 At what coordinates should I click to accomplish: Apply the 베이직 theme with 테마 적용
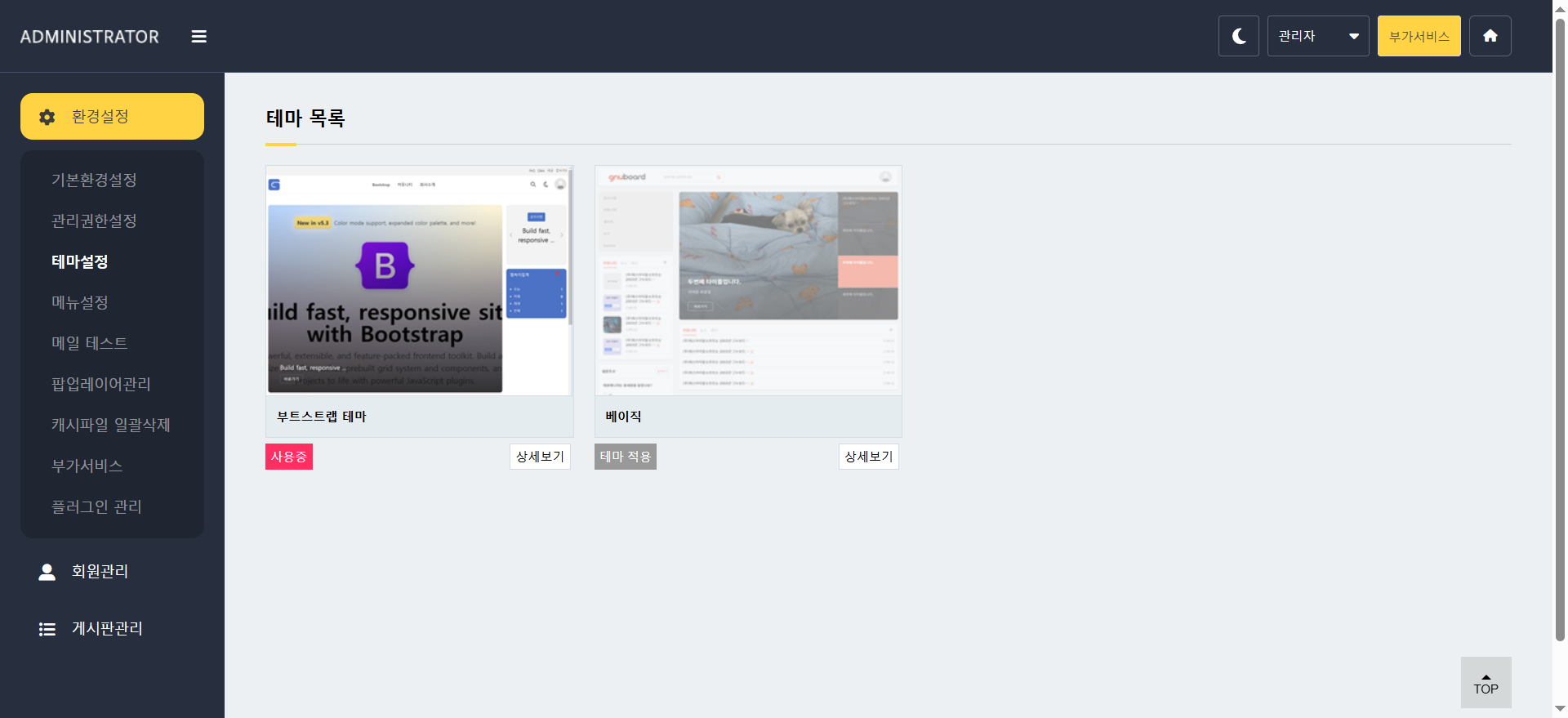pos(625,457)
